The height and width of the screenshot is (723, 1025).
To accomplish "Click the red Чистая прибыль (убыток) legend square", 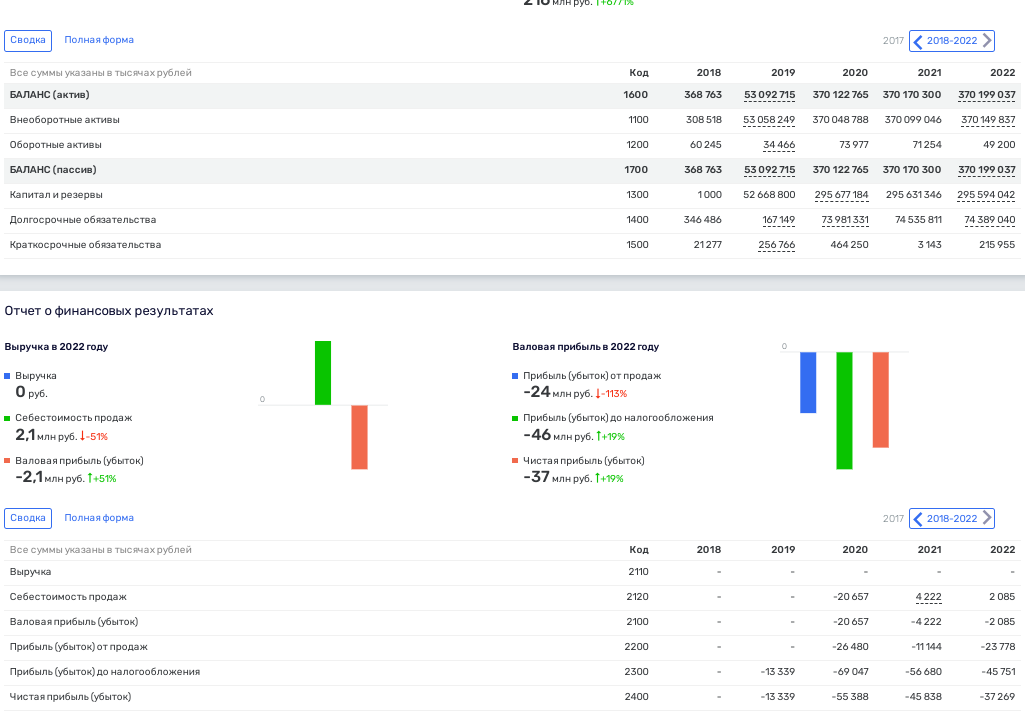I will (x=515, y=461).
